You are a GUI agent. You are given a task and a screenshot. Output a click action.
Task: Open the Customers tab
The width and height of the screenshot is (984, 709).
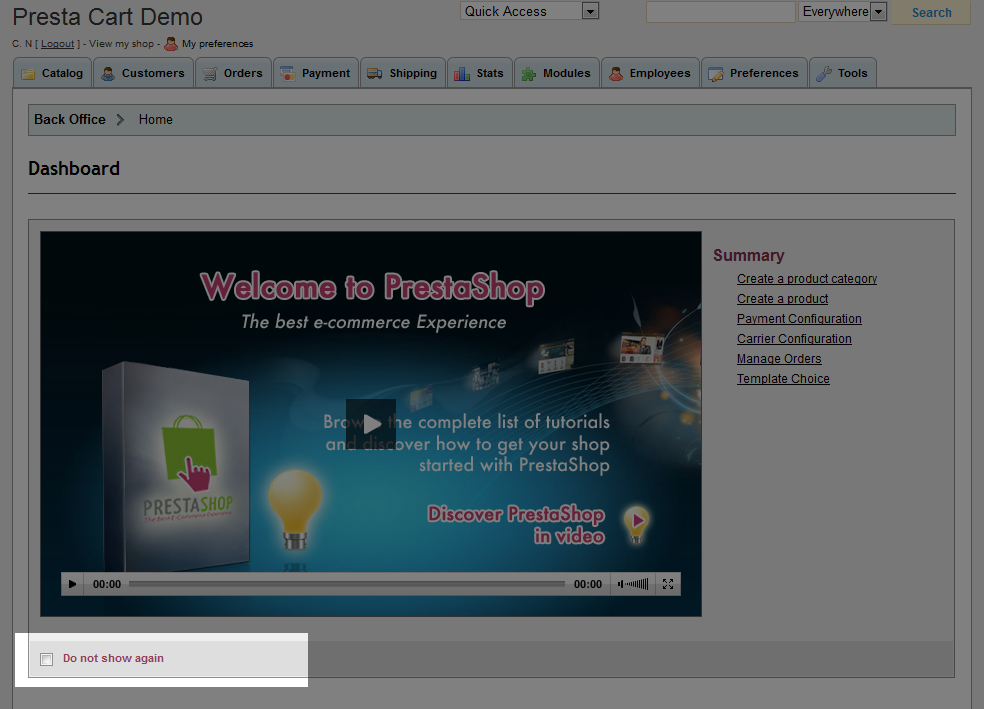[x=143, y=73]
